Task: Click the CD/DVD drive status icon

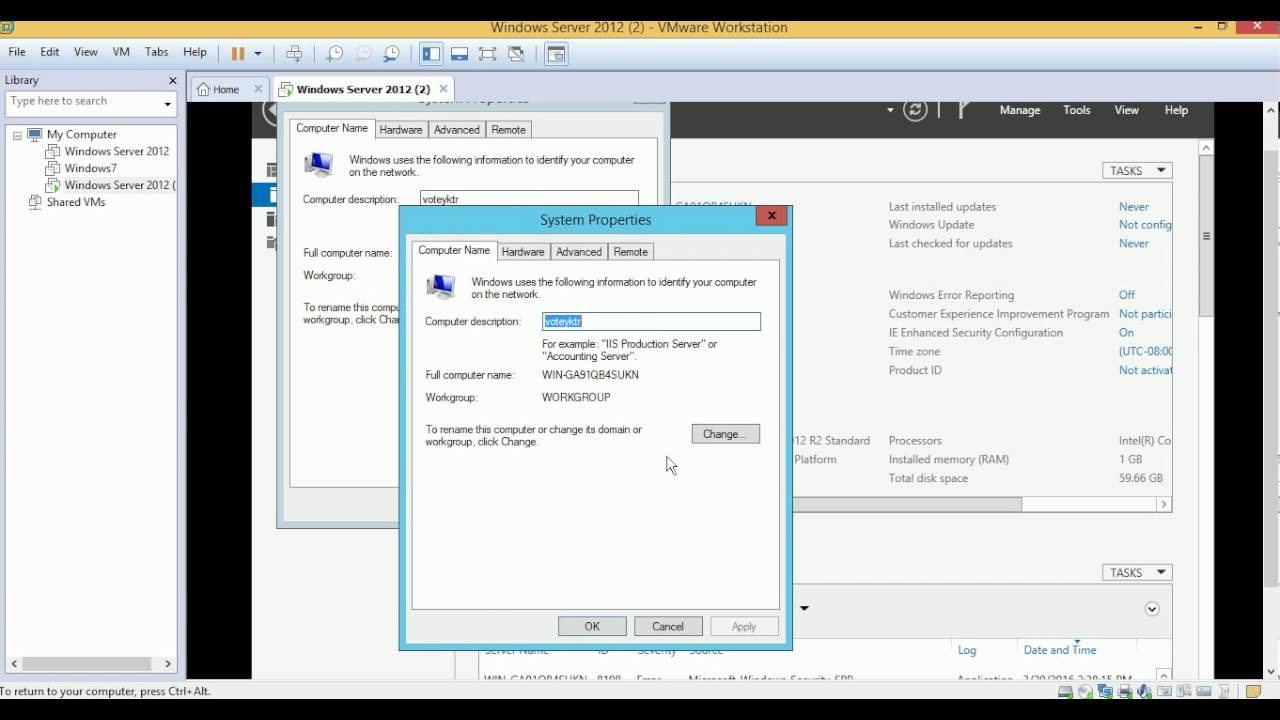Action: pos(1086,691)
